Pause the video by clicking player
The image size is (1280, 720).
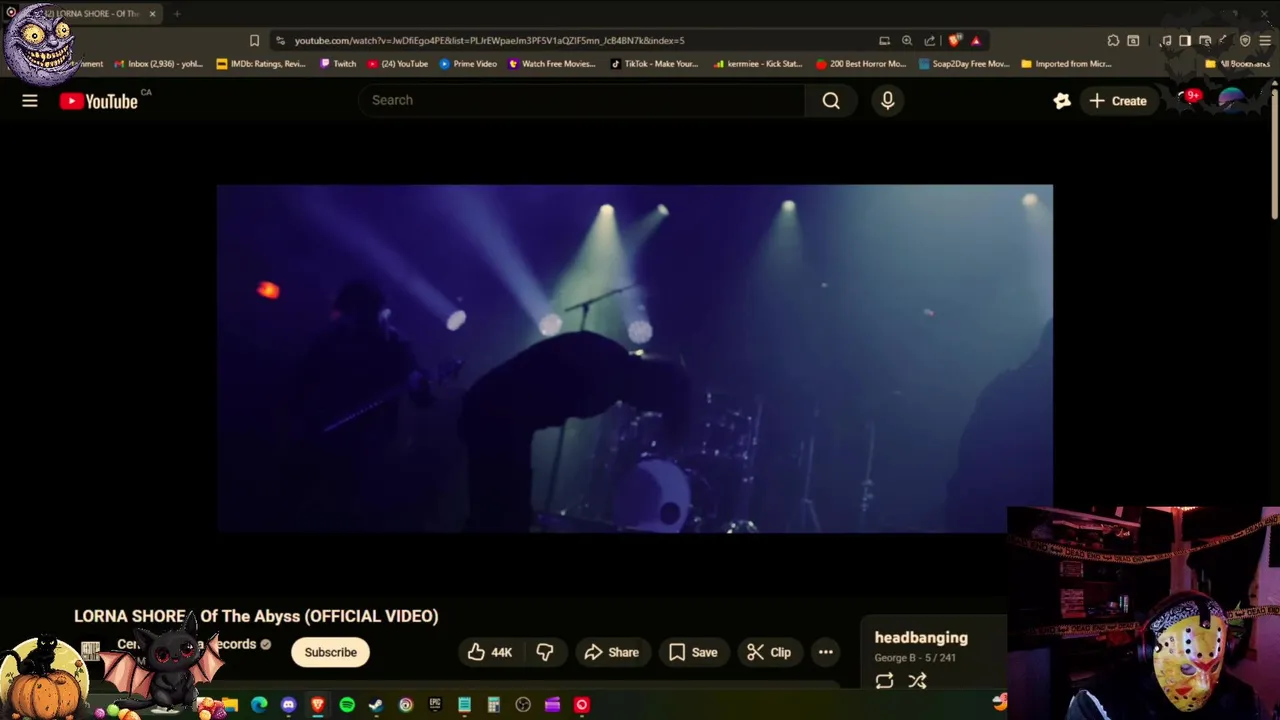click(x=635, y=358)
